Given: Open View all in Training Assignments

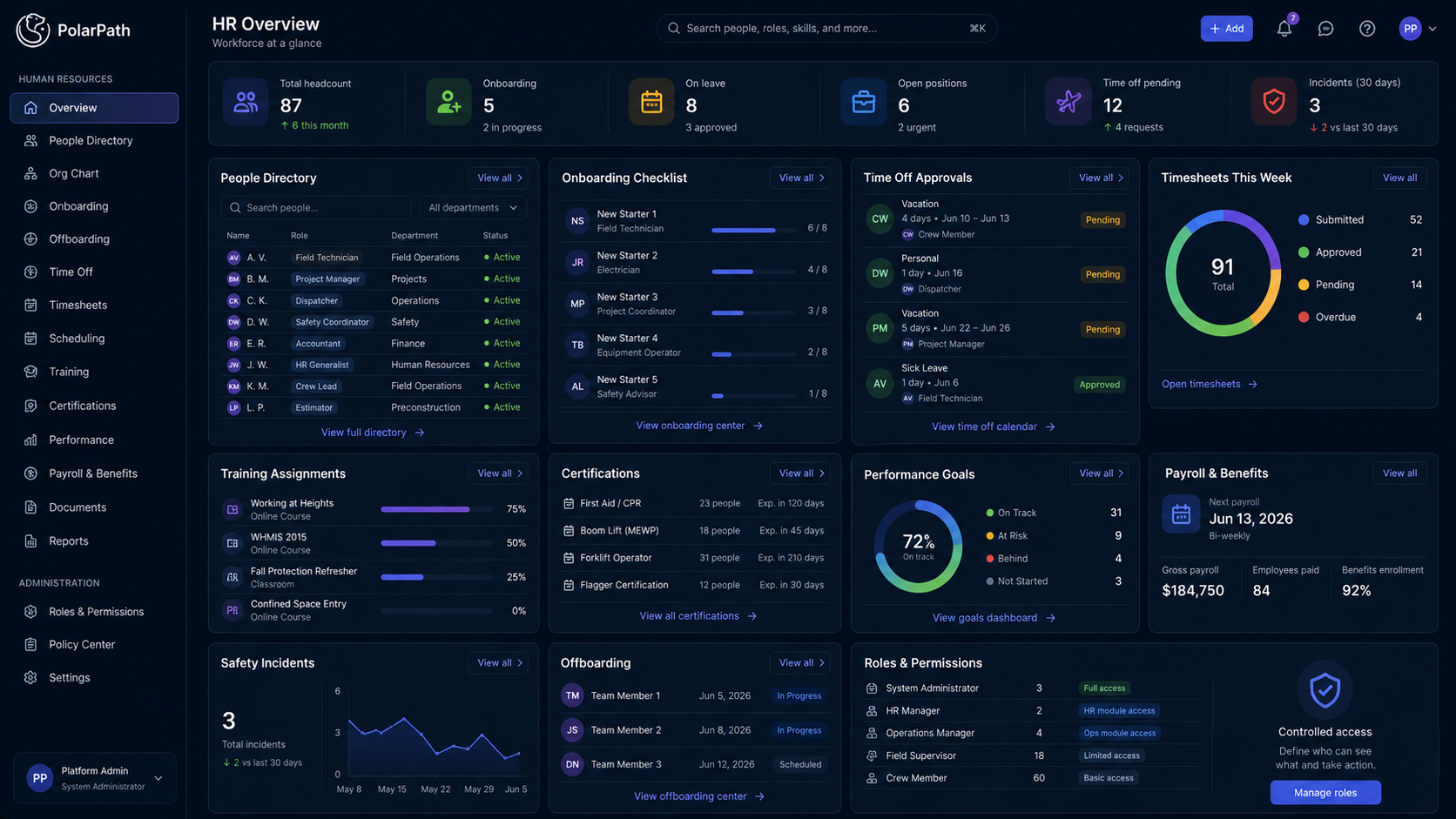Looking at the screenshot, I should pyautogui.click(x=500, y=473).
